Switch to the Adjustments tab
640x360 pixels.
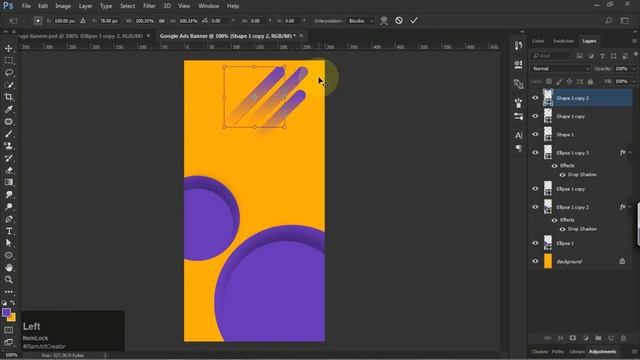tap(602, 351)
